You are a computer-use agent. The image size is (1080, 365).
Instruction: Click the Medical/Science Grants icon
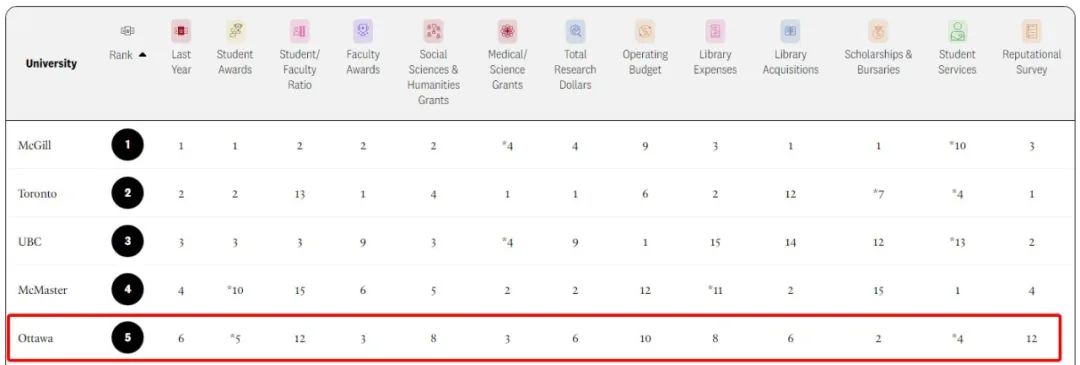[x=508, y=31]
